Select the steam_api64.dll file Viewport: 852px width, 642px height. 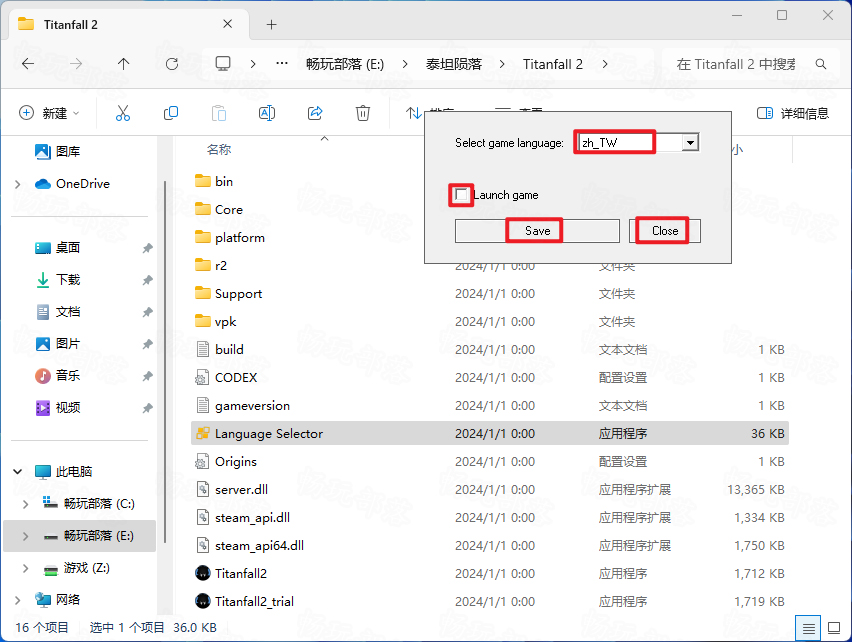click(249, 545)
